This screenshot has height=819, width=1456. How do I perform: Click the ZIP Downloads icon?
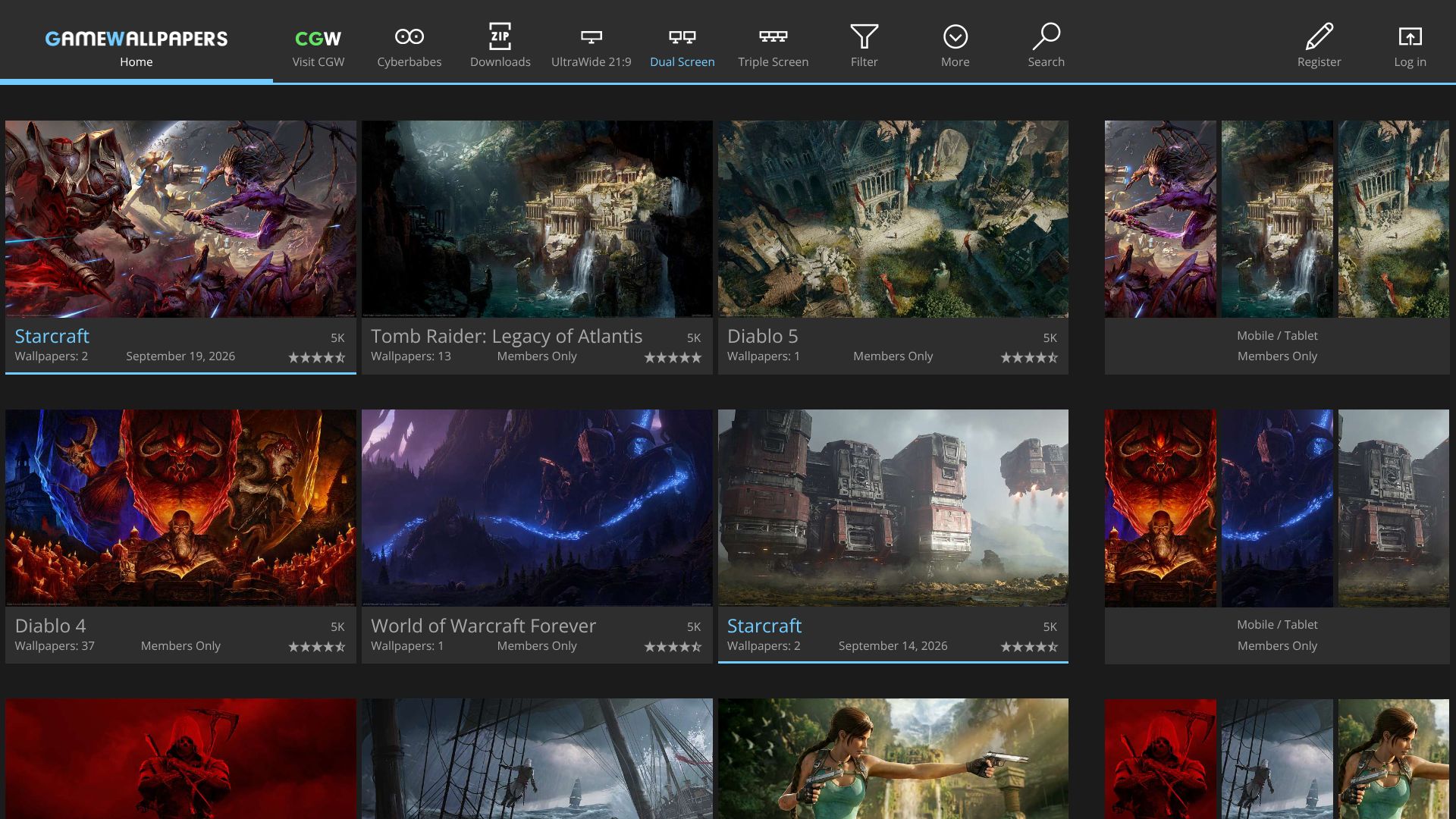500,36
